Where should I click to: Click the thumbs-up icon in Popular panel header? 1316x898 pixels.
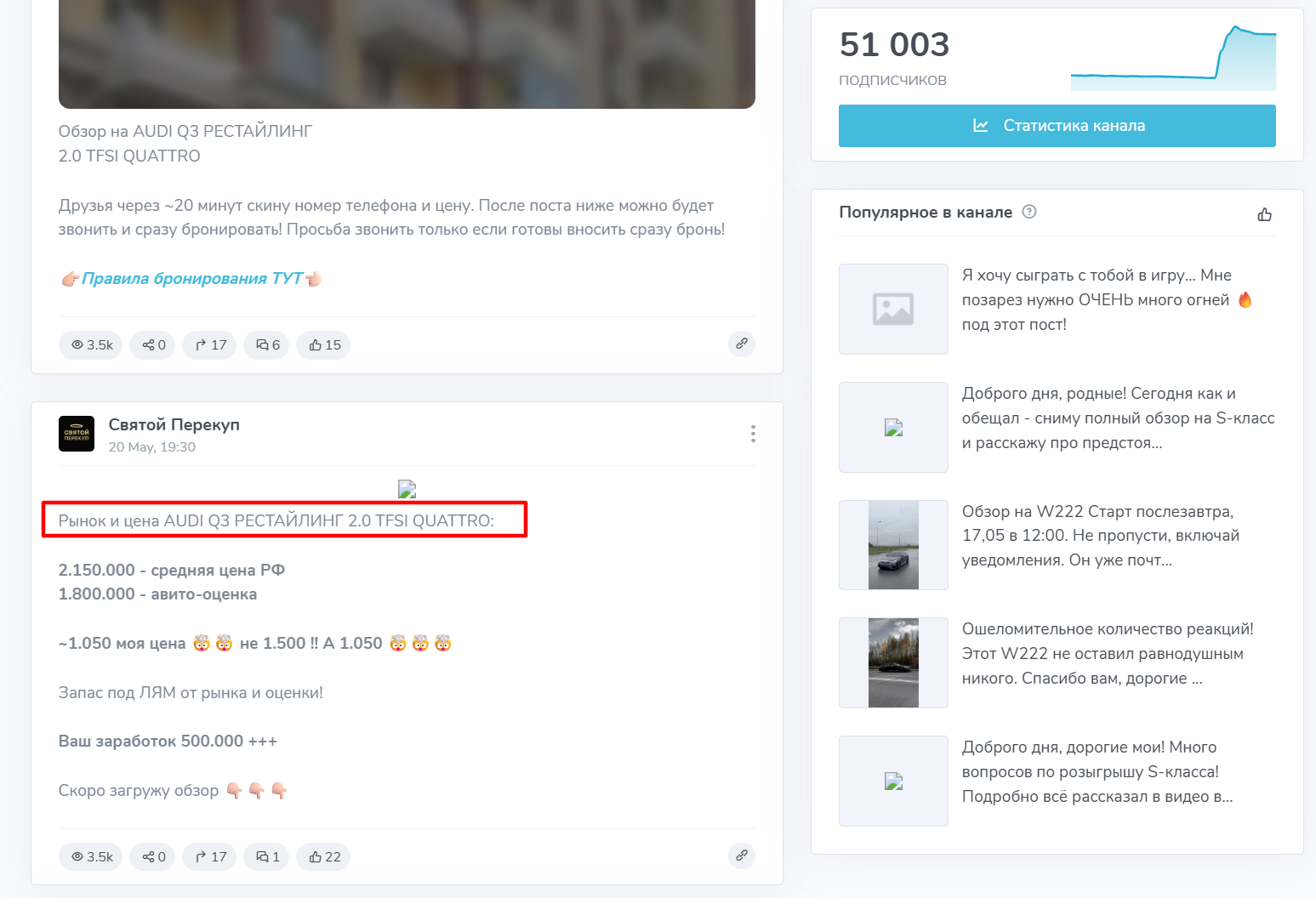point(1265,214)
